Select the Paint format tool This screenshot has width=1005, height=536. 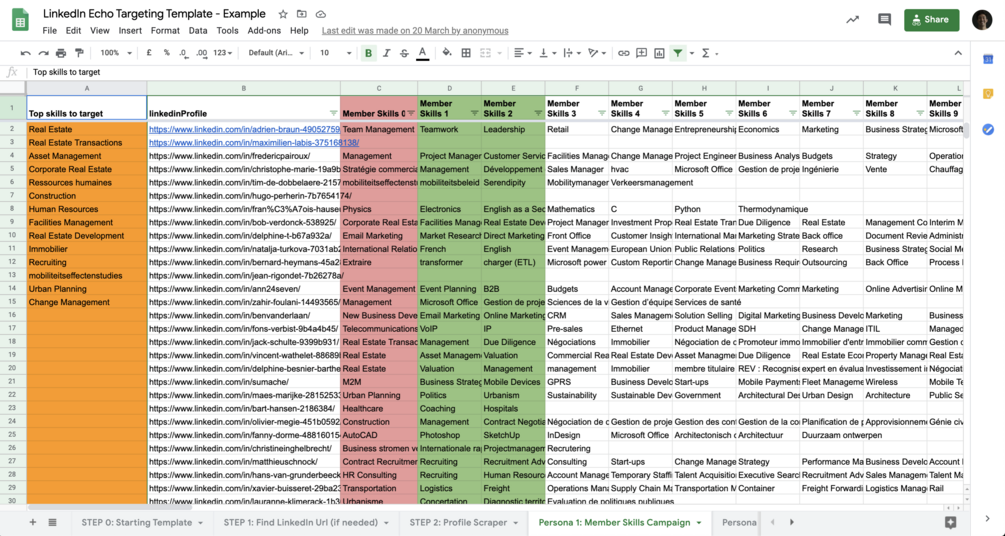coord(79,53)
